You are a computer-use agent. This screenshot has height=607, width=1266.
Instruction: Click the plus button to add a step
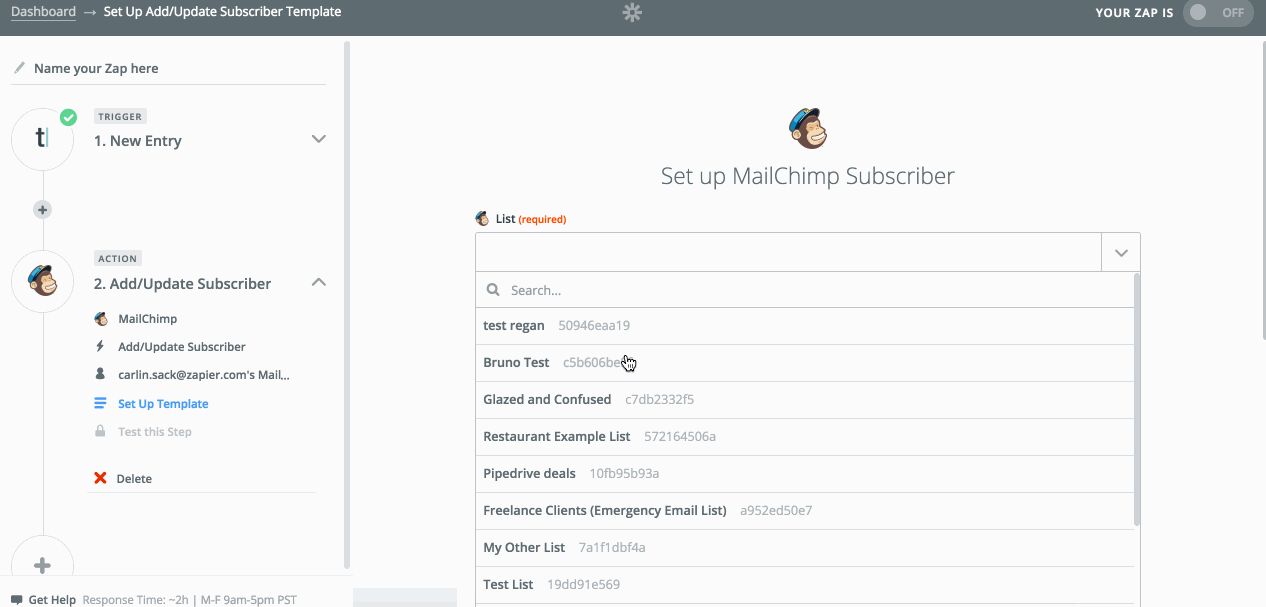(42, 565)
